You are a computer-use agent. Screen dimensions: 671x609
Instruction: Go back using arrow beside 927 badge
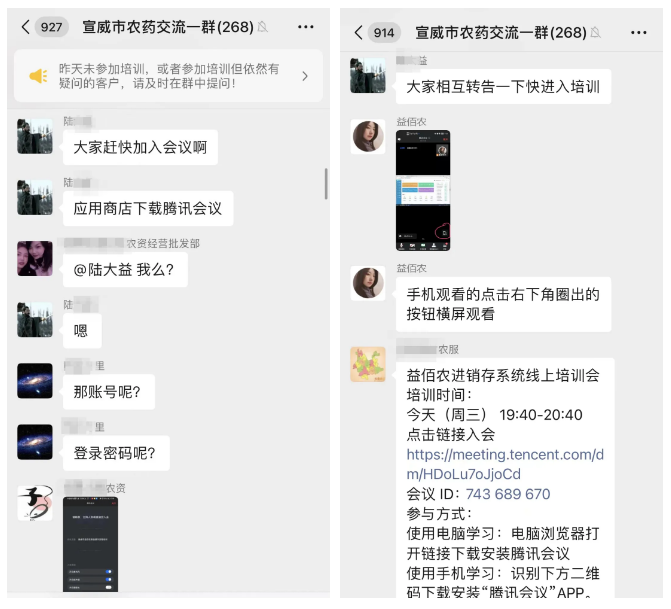[x=26, y=27]
